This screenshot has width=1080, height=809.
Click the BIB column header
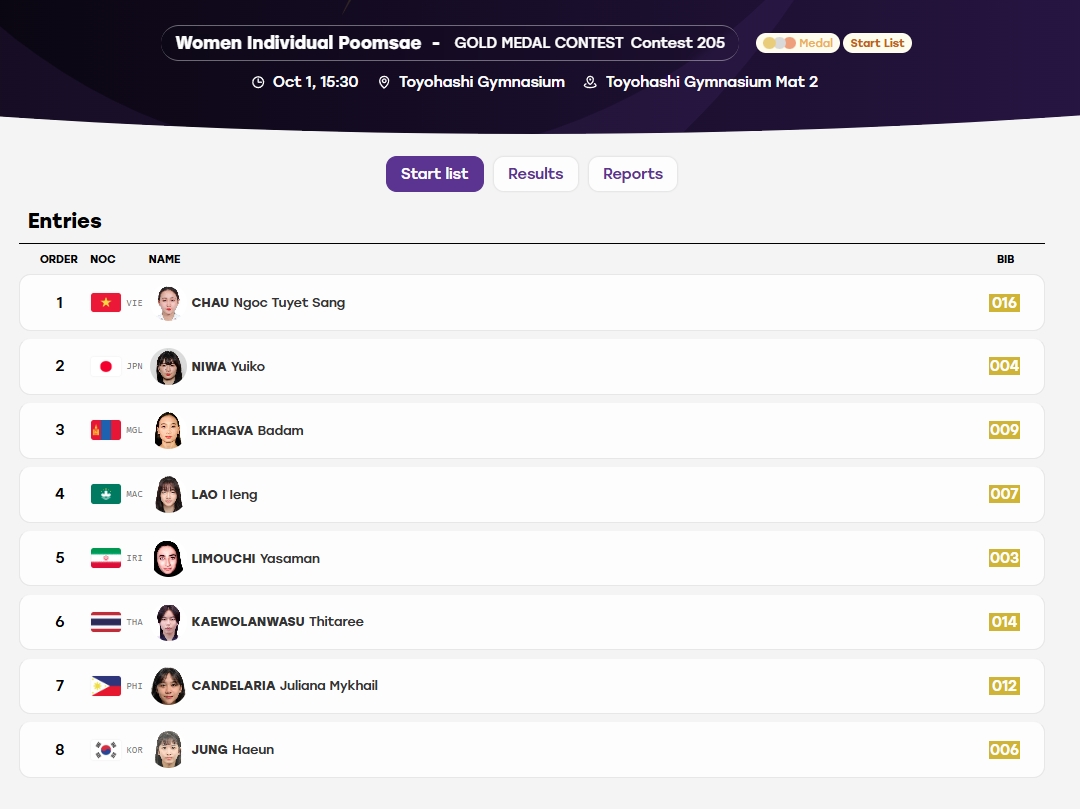pos(1006,259)
